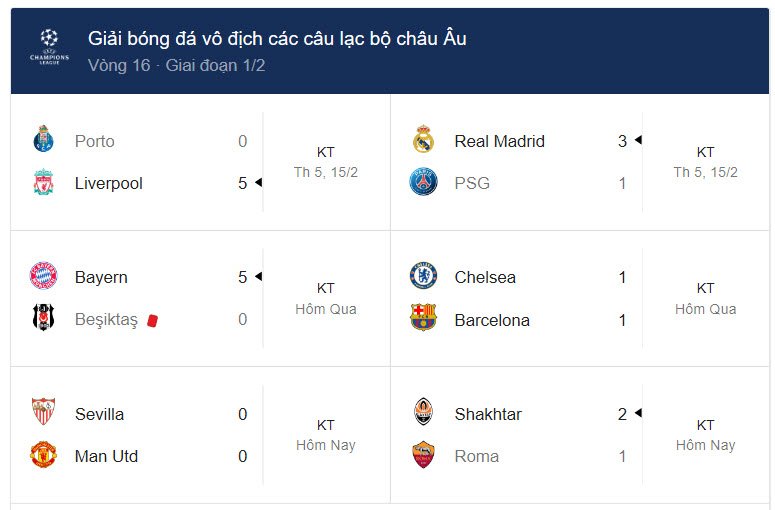Viewport: 775px width, 510px height.
Task: Click the Champions League logo in header
Action: [49, 47]
